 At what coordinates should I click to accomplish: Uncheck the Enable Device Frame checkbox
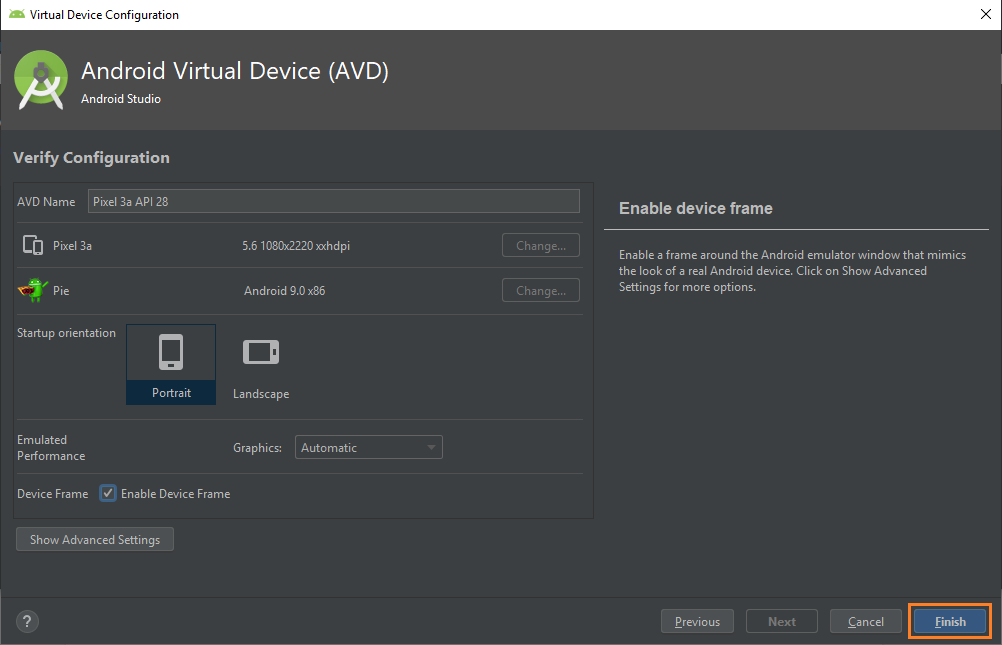pos(108,493)
